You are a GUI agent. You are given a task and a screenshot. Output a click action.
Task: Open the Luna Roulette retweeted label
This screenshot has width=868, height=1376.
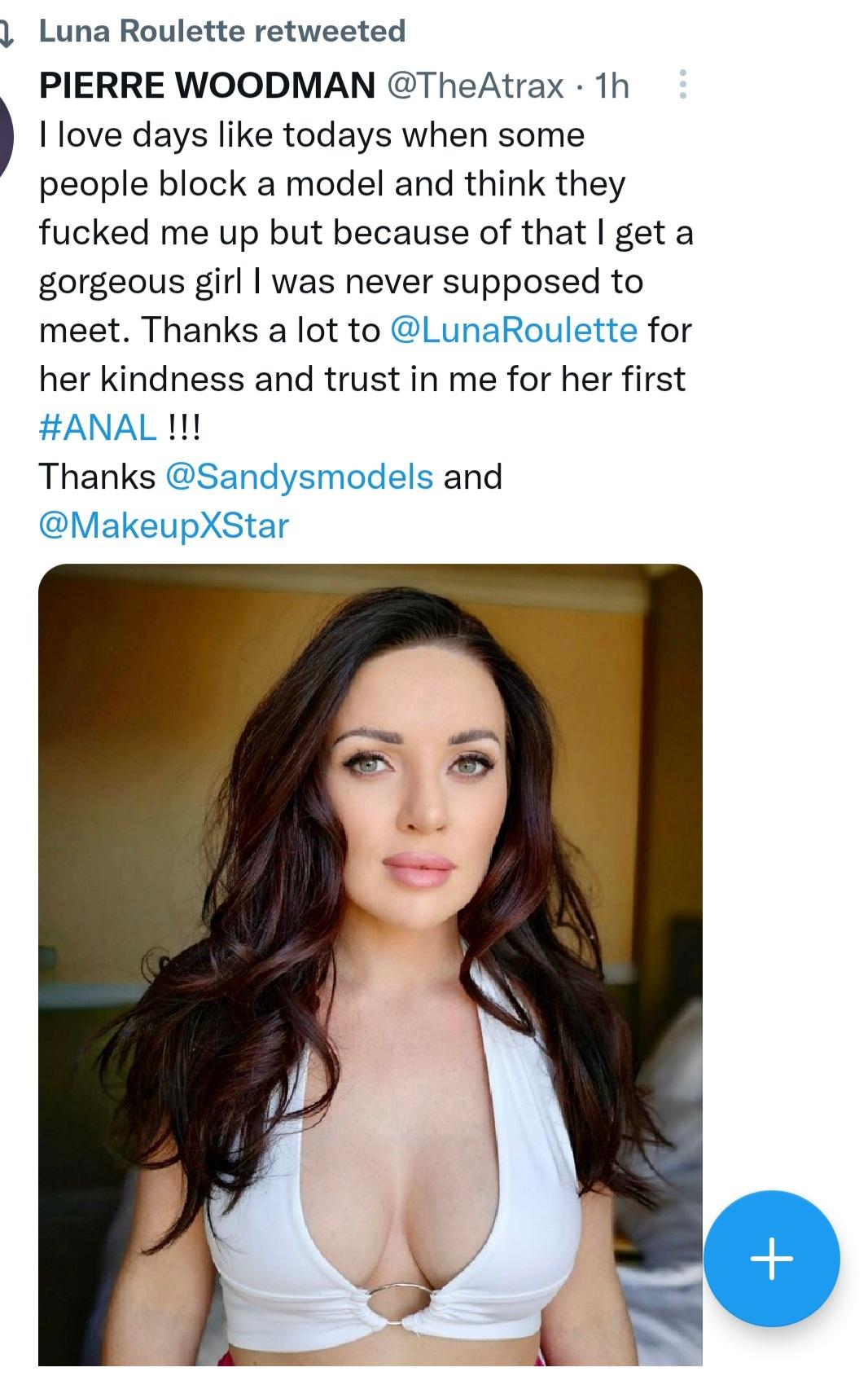click(221, 32)
